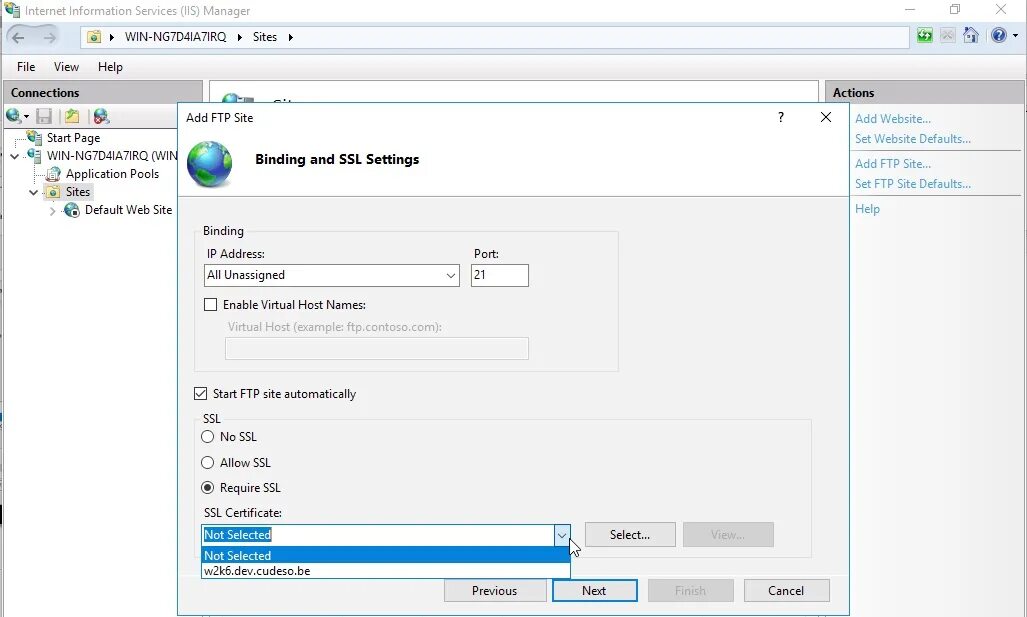Select Start Page in Connections tree
Viewport: 1027px width, 617px height.
(x=73, y=138)
